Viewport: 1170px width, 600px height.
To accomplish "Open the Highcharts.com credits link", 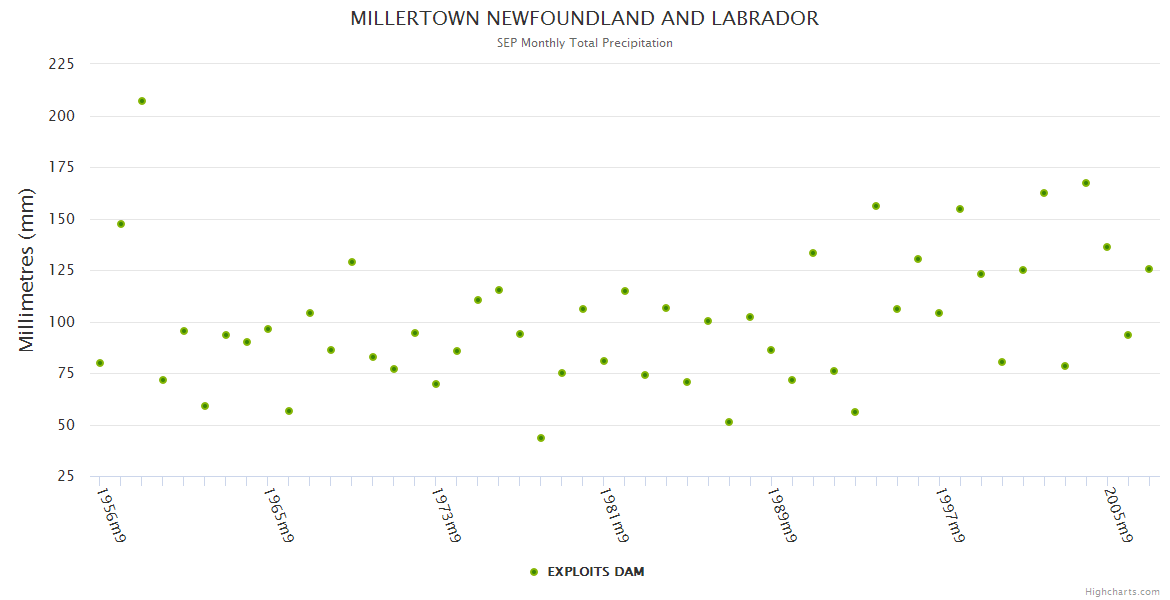I will 1122,591.
